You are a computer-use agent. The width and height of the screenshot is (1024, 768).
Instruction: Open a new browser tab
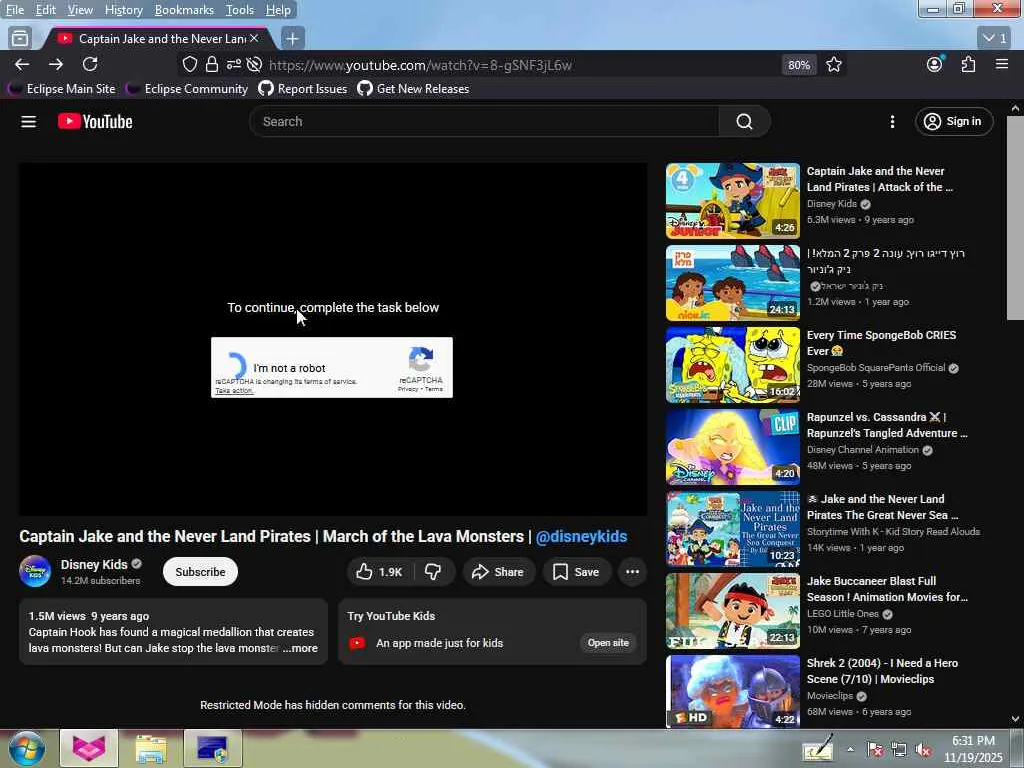292,39
